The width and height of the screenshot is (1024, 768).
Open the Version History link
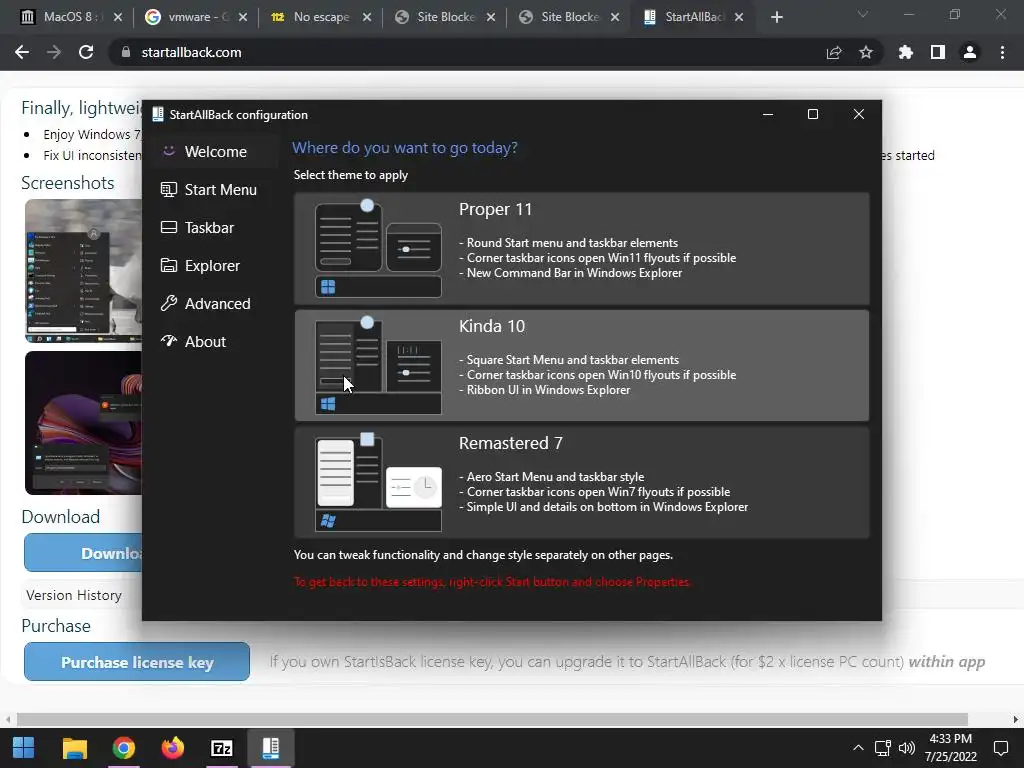(74, 595)
